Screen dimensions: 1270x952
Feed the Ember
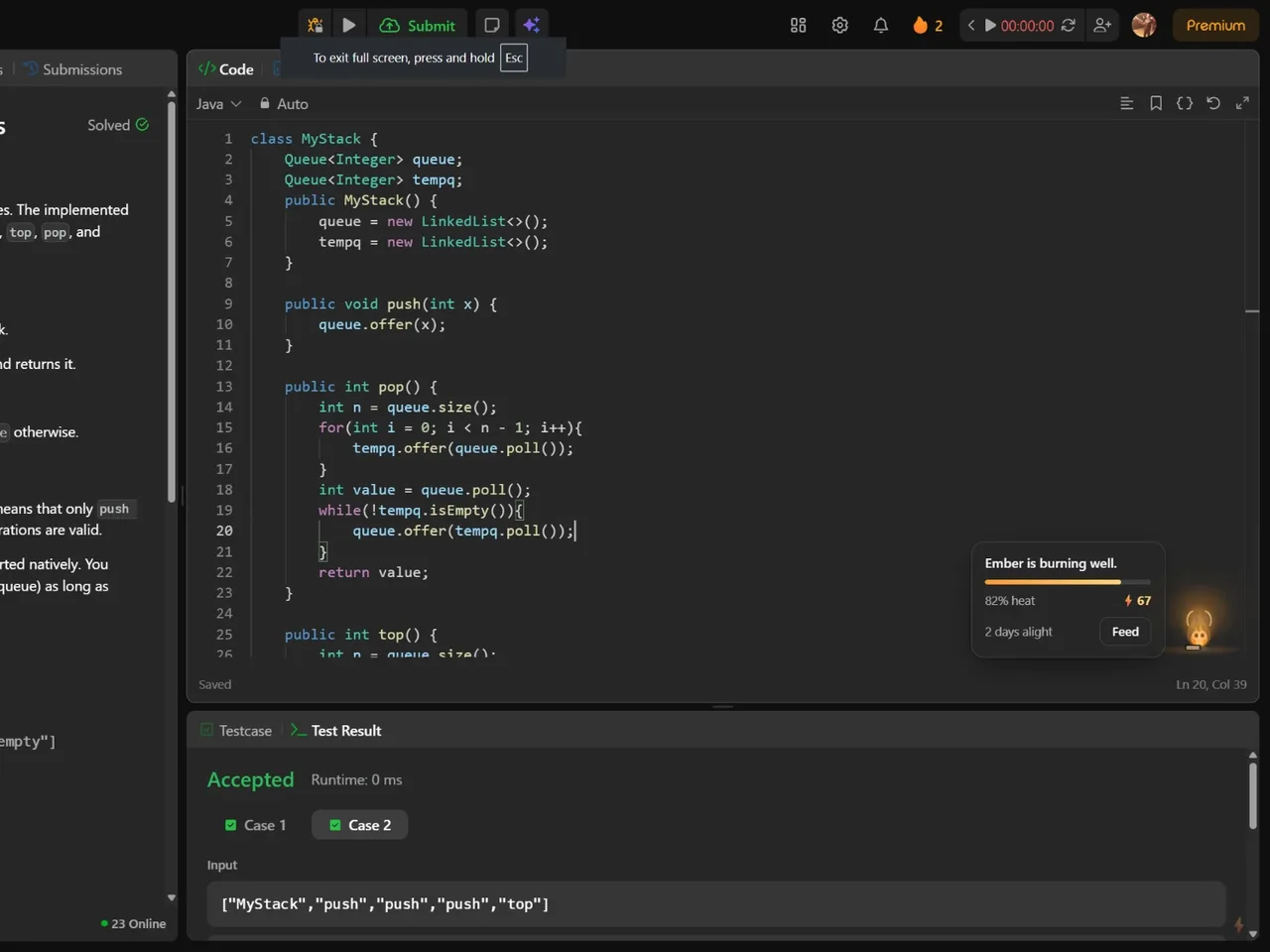1125,632
